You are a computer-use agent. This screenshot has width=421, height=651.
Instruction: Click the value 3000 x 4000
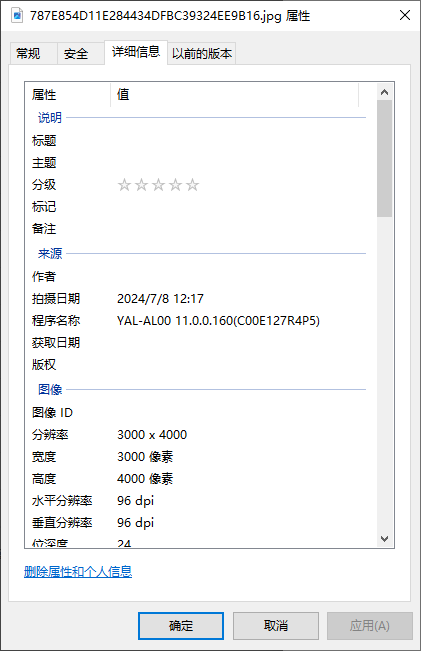pyautogui.click(x=152, y=435)
